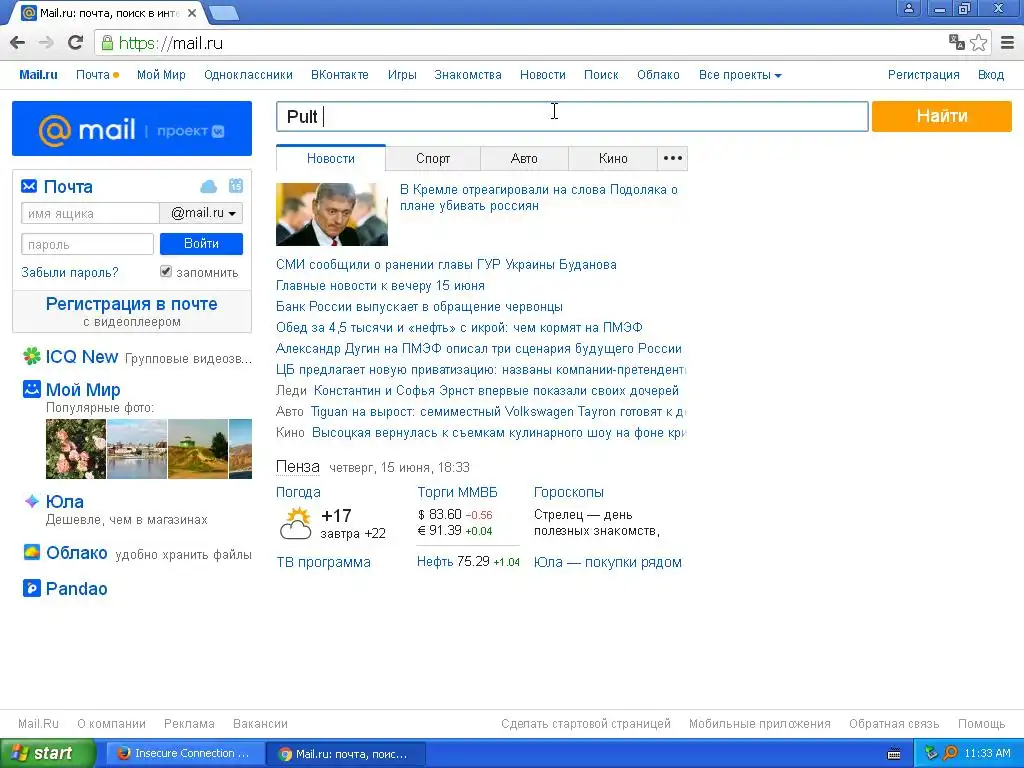Click Регистрация в почте link
1024x768 pixels.
coord(132,304)
